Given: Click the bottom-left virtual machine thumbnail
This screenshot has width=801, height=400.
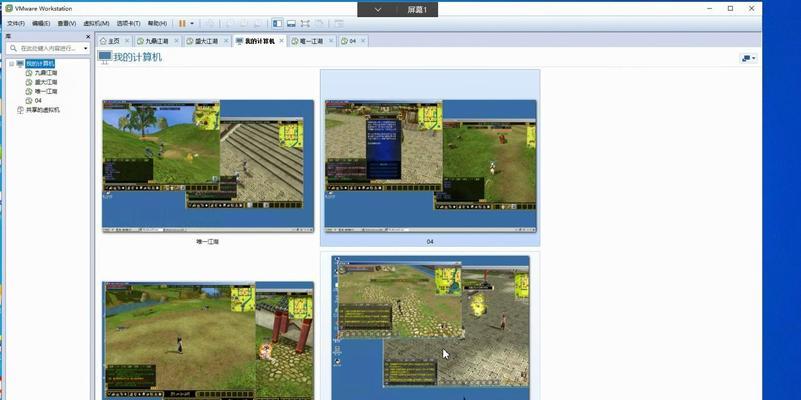Looking at the screenshot, I should [208, 340].
